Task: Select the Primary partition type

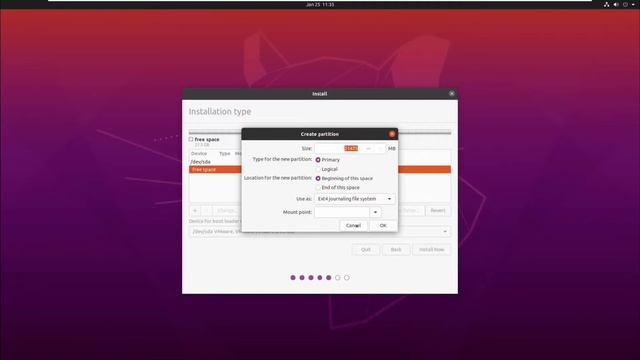Action: (318, 160)
